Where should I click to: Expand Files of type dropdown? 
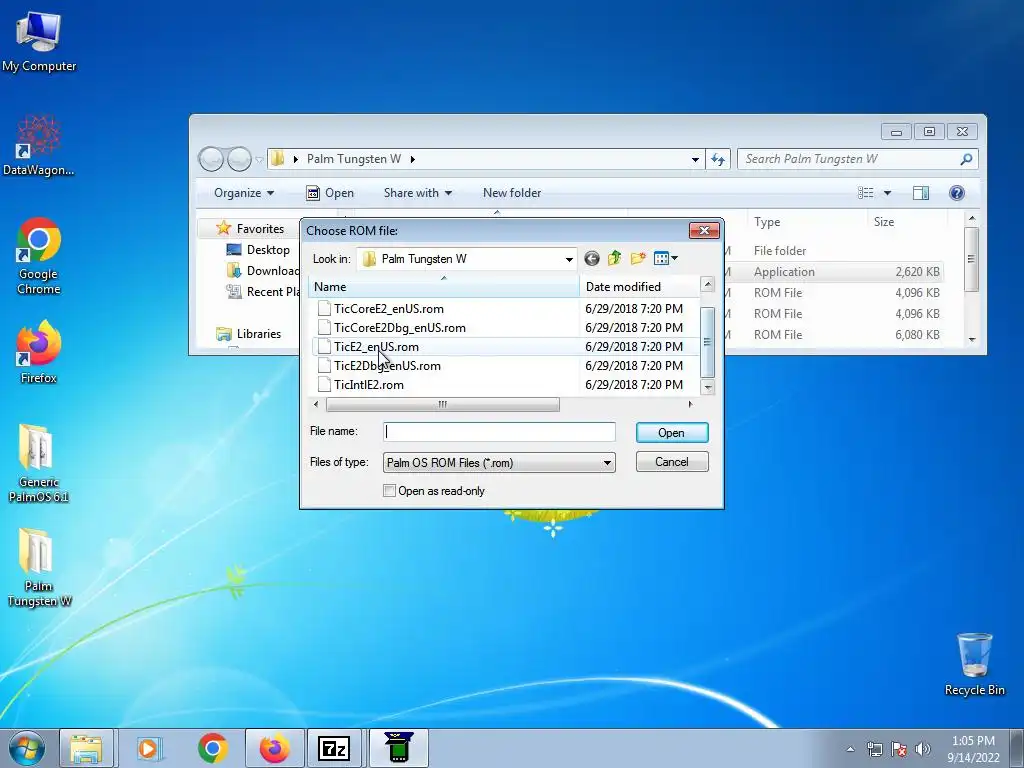[607, 463]
